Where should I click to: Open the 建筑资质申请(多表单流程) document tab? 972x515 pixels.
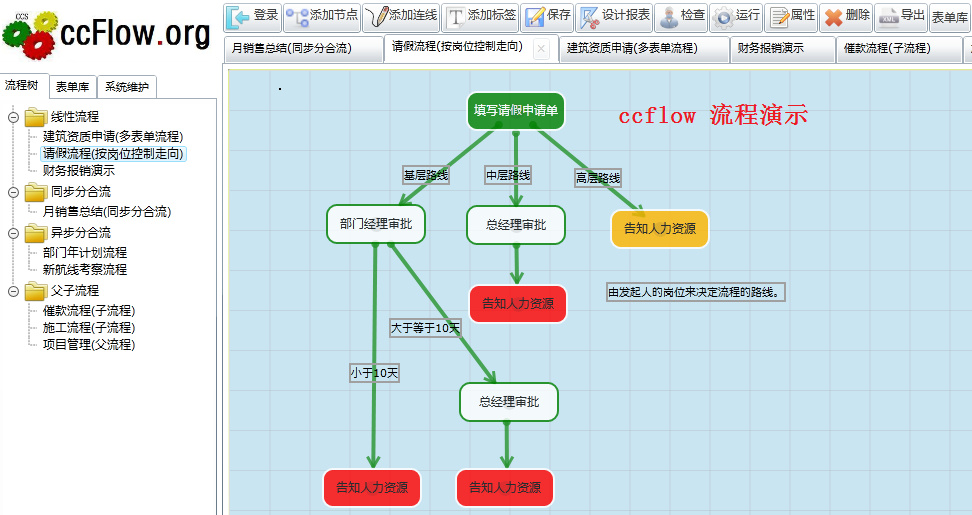[644, 48]
